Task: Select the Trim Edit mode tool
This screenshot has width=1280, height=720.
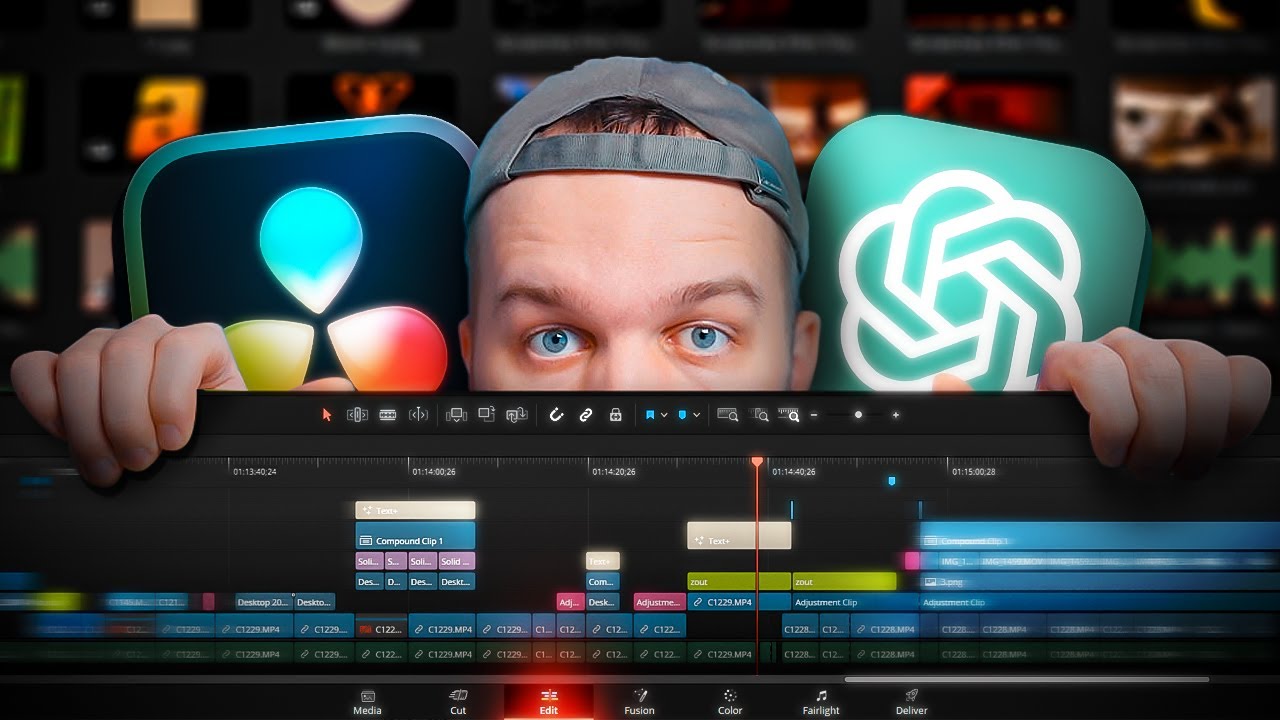Action: pyautogui.click(x=357, y=415)
